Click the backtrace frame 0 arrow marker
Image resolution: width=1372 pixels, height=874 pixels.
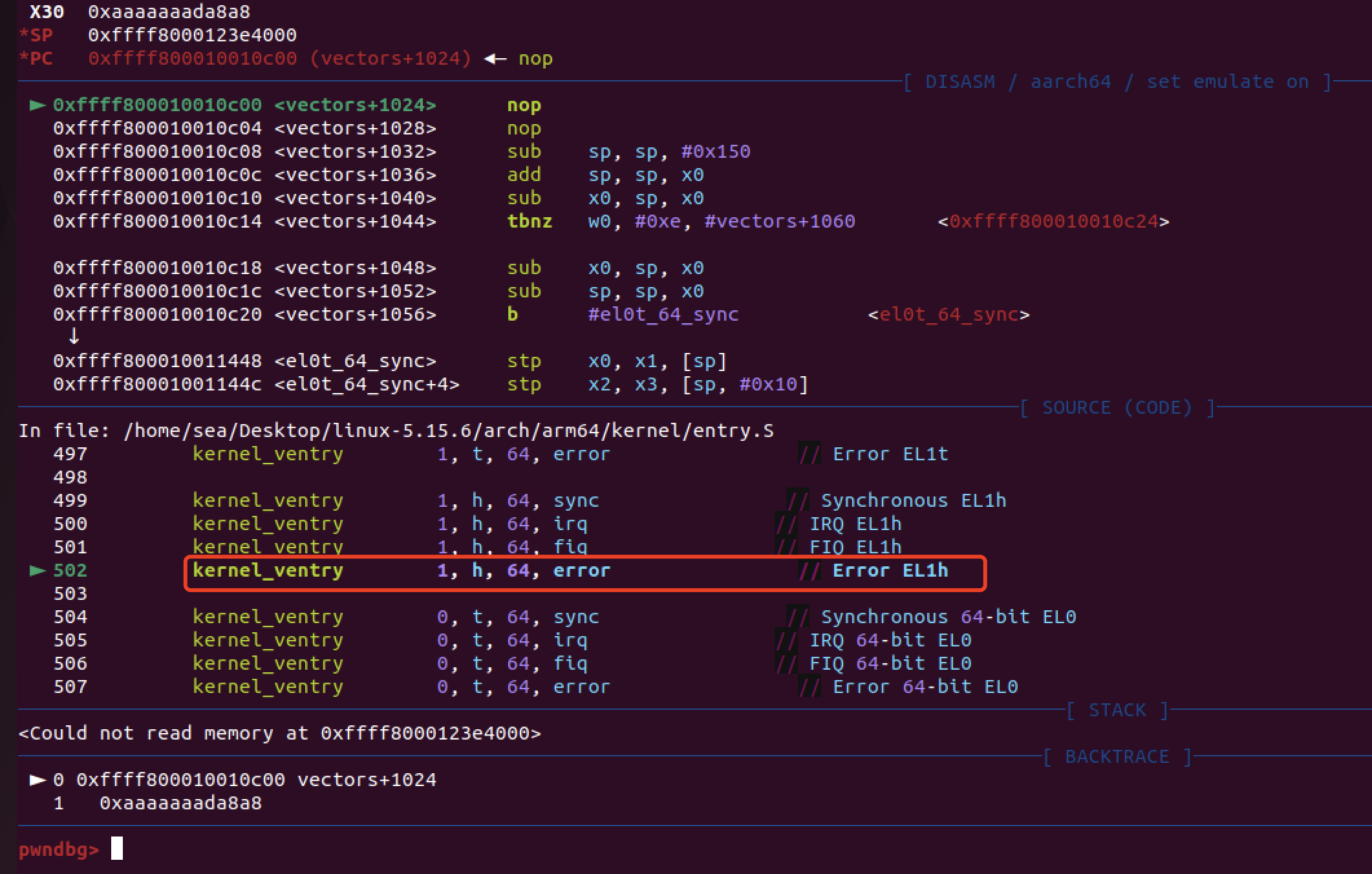tap(38, 780)
